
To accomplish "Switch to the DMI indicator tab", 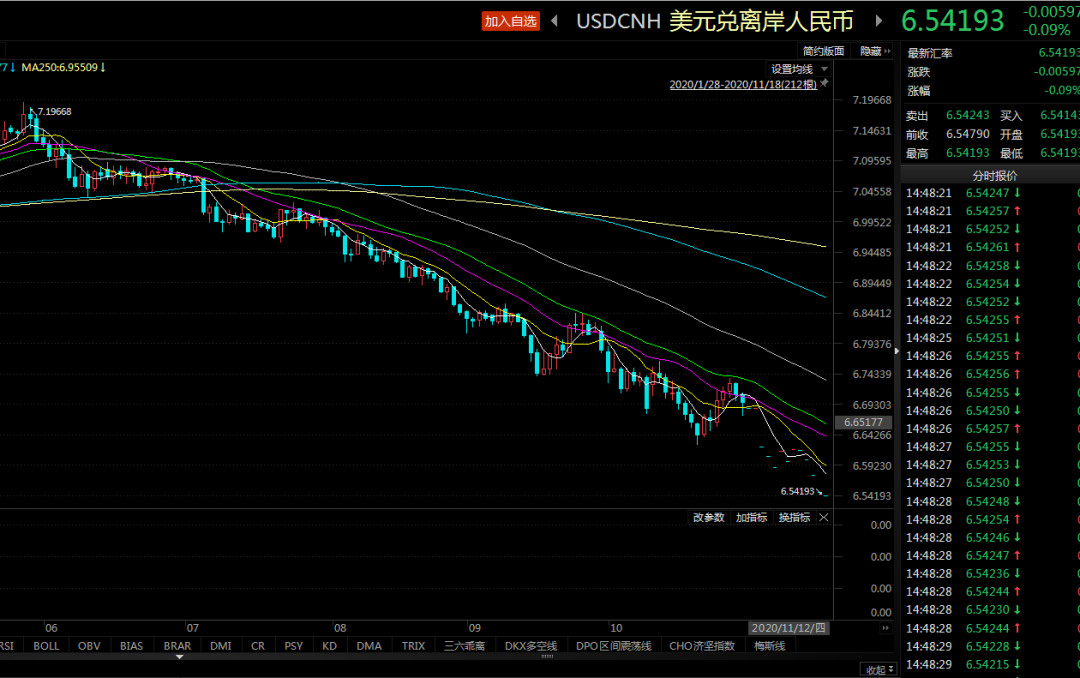I will tap(221, 646).
